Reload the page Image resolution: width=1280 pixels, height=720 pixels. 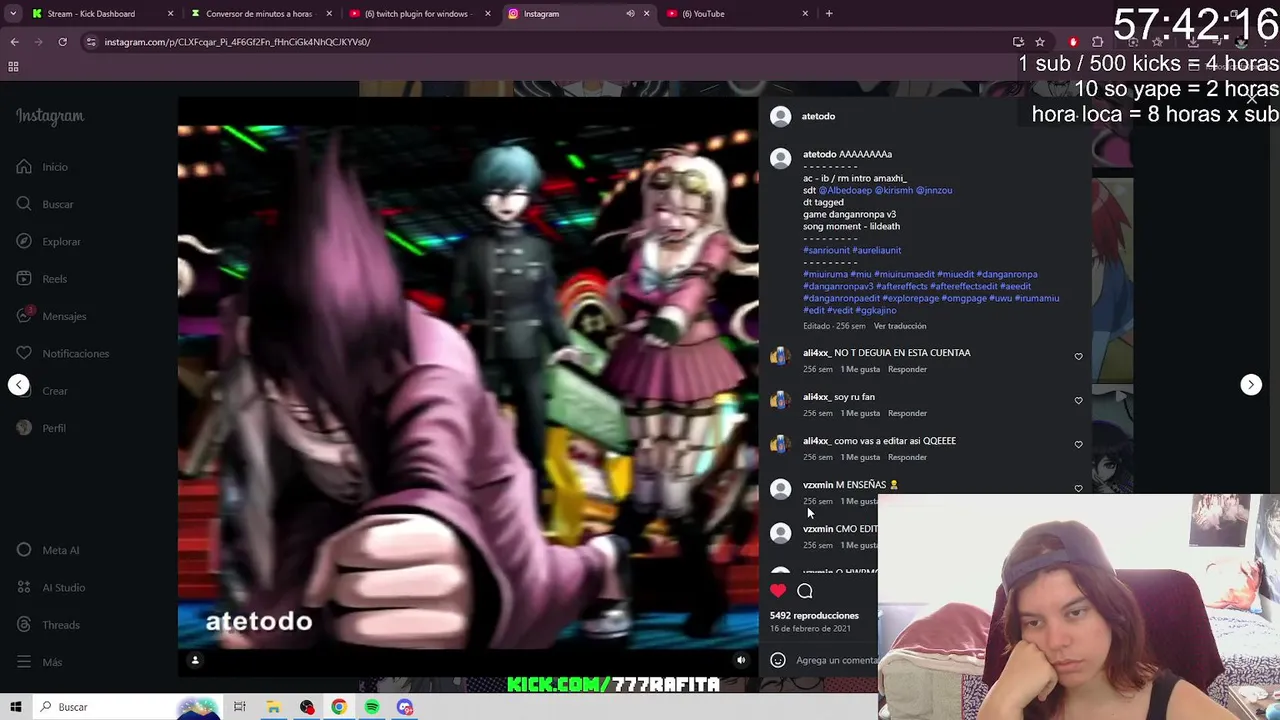click(62, 42)
